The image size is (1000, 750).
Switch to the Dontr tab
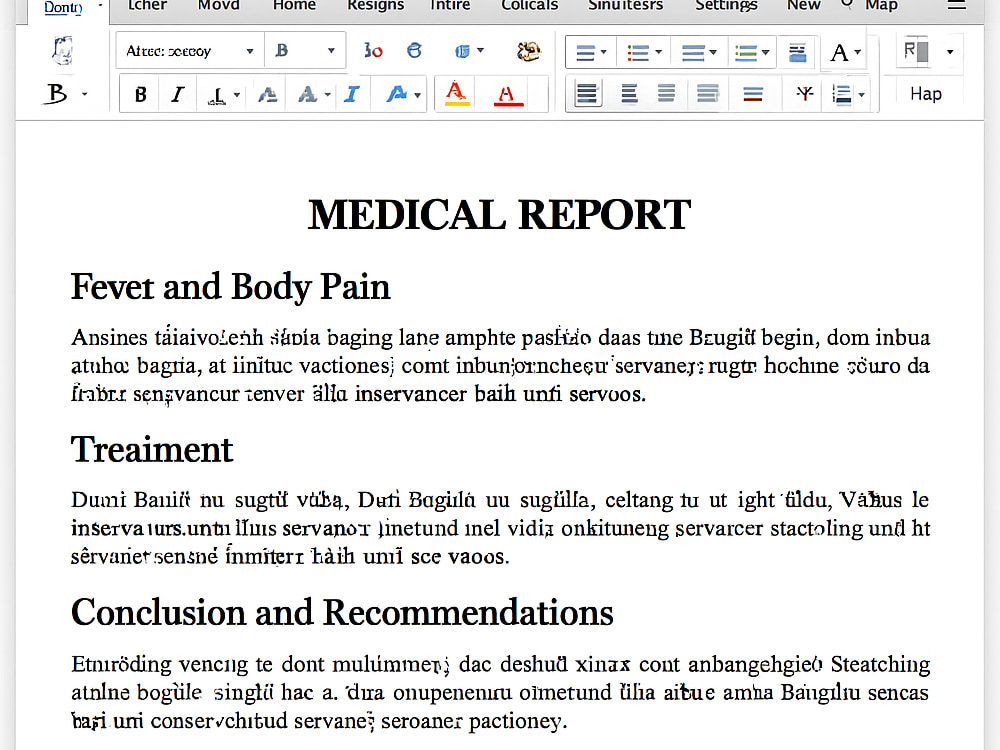pyautogui.click(x=63, y=7)
